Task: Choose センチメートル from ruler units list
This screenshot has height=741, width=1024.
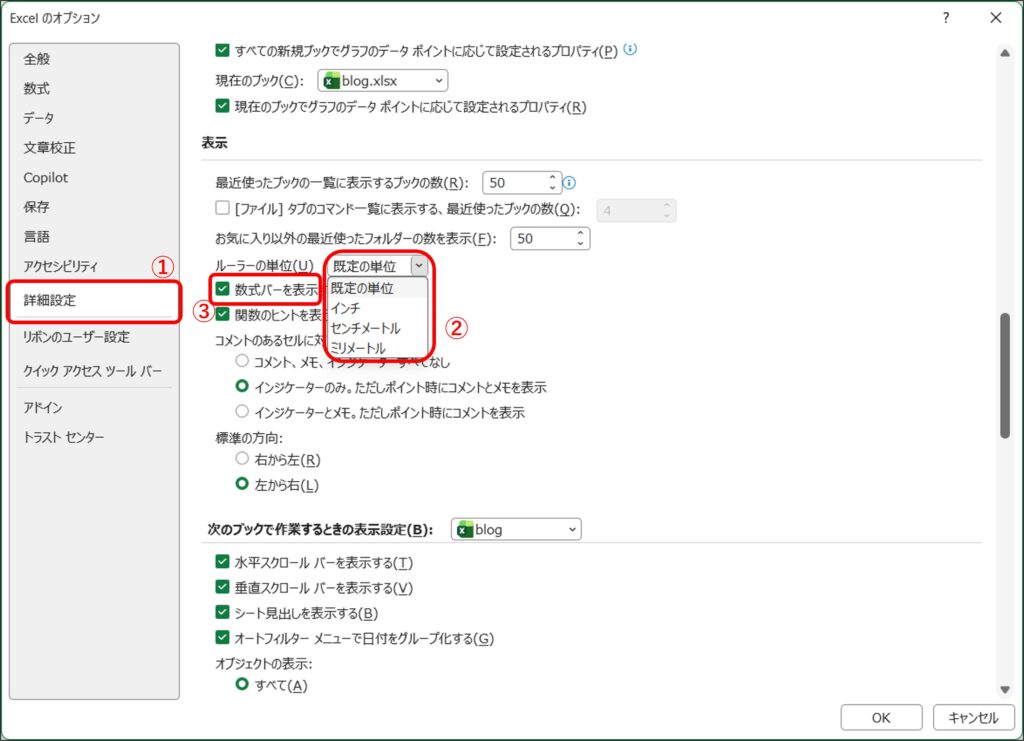Action: point(365,328)
